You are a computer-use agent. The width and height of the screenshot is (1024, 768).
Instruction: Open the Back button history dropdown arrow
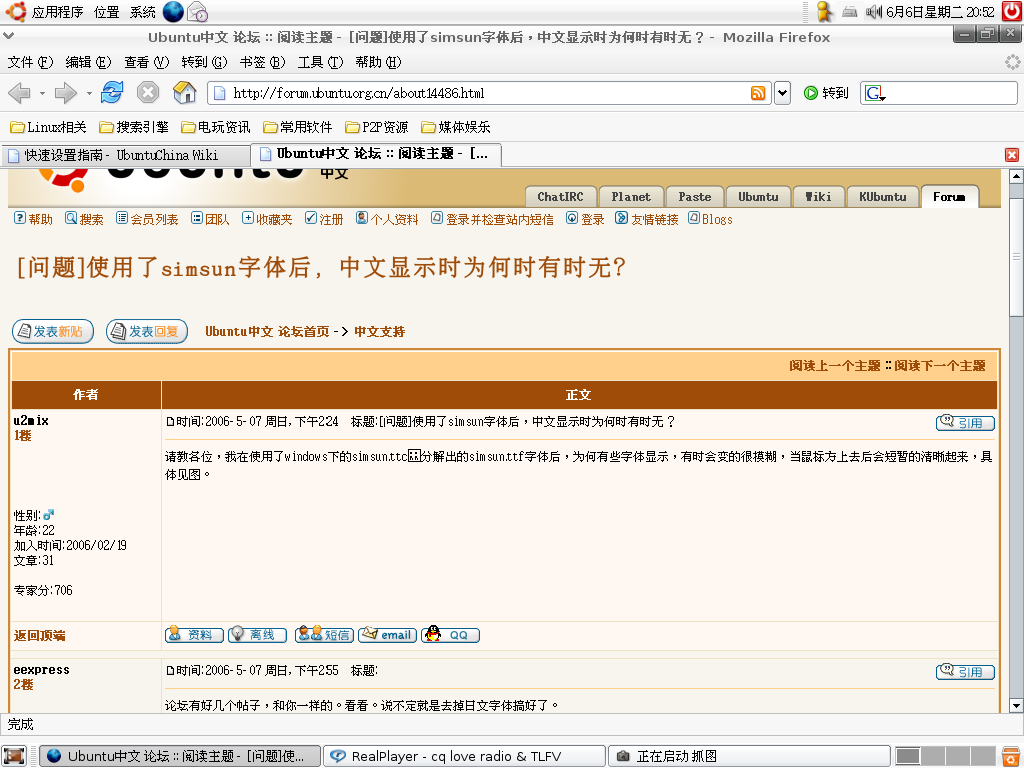click(42, 93)
